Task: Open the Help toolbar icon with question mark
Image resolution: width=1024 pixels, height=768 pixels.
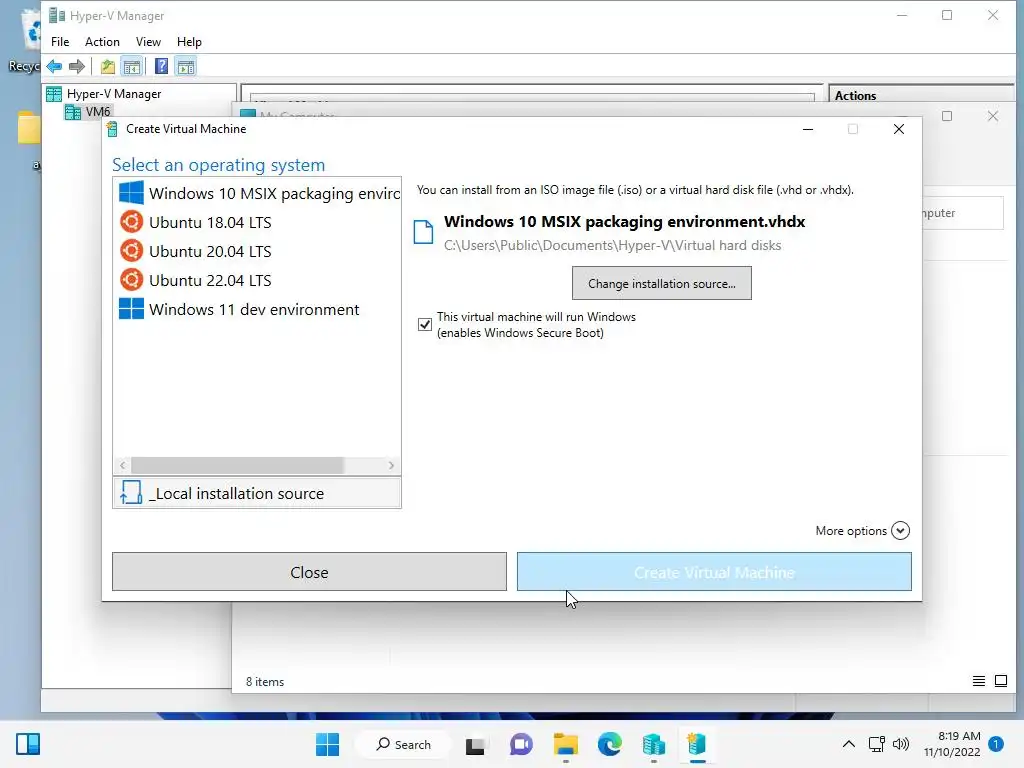Action: coord(161,66)
